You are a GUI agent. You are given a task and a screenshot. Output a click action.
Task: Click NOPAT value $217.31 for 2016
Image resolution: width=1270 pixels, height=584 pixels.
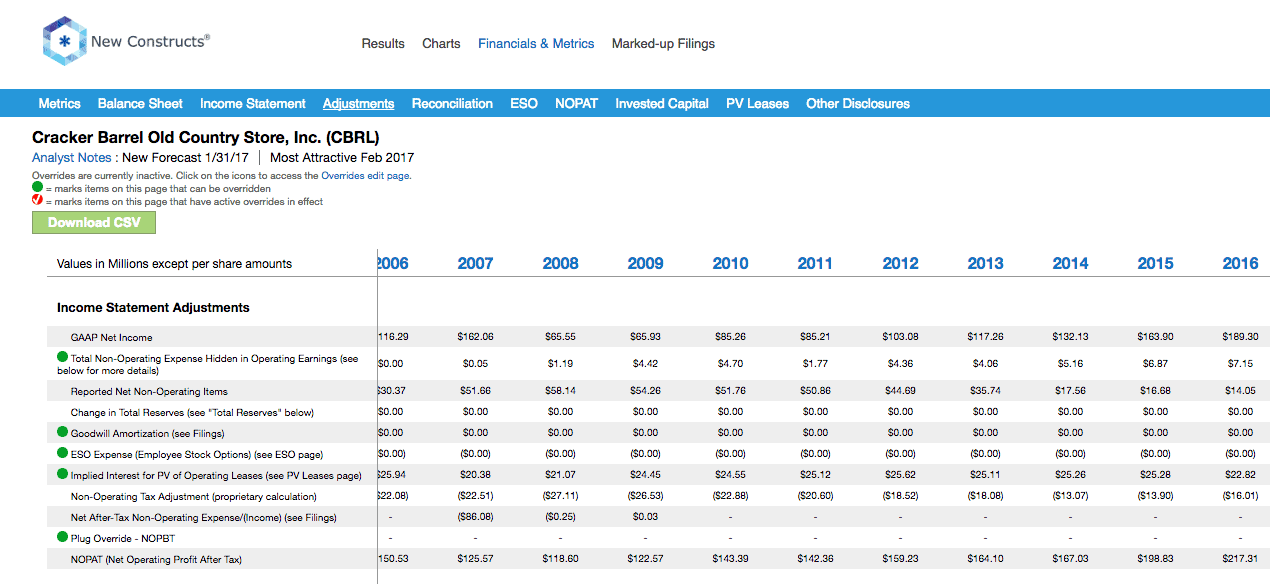[1240, 559]
